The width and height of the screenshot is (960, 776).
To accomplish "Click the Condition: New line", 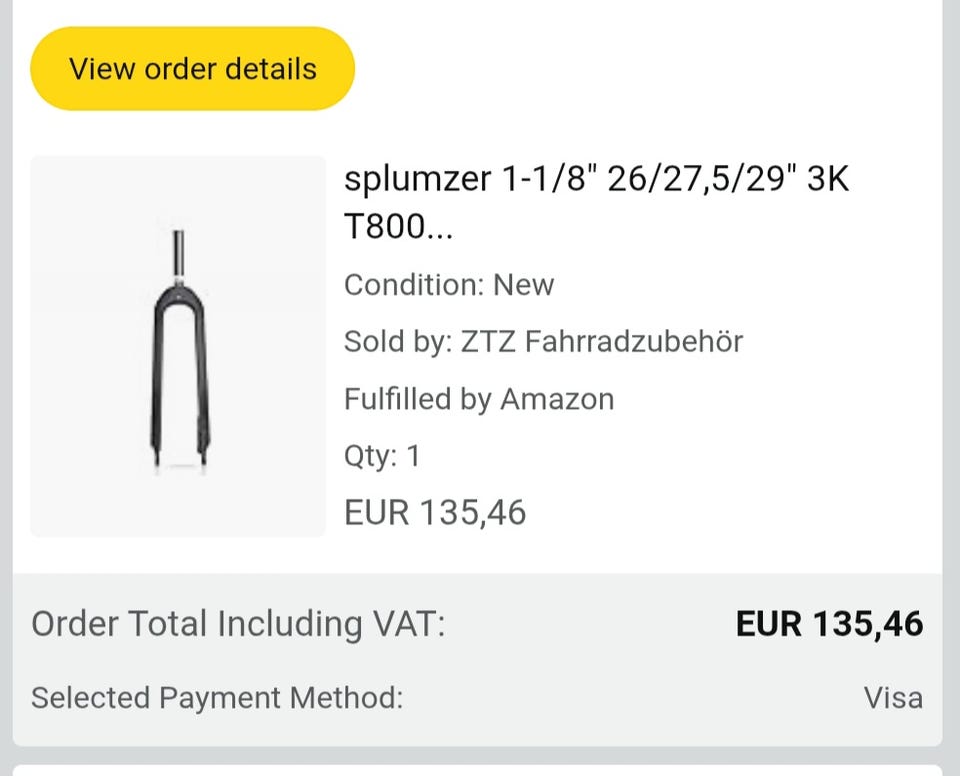I will click(x=448, y=285).
